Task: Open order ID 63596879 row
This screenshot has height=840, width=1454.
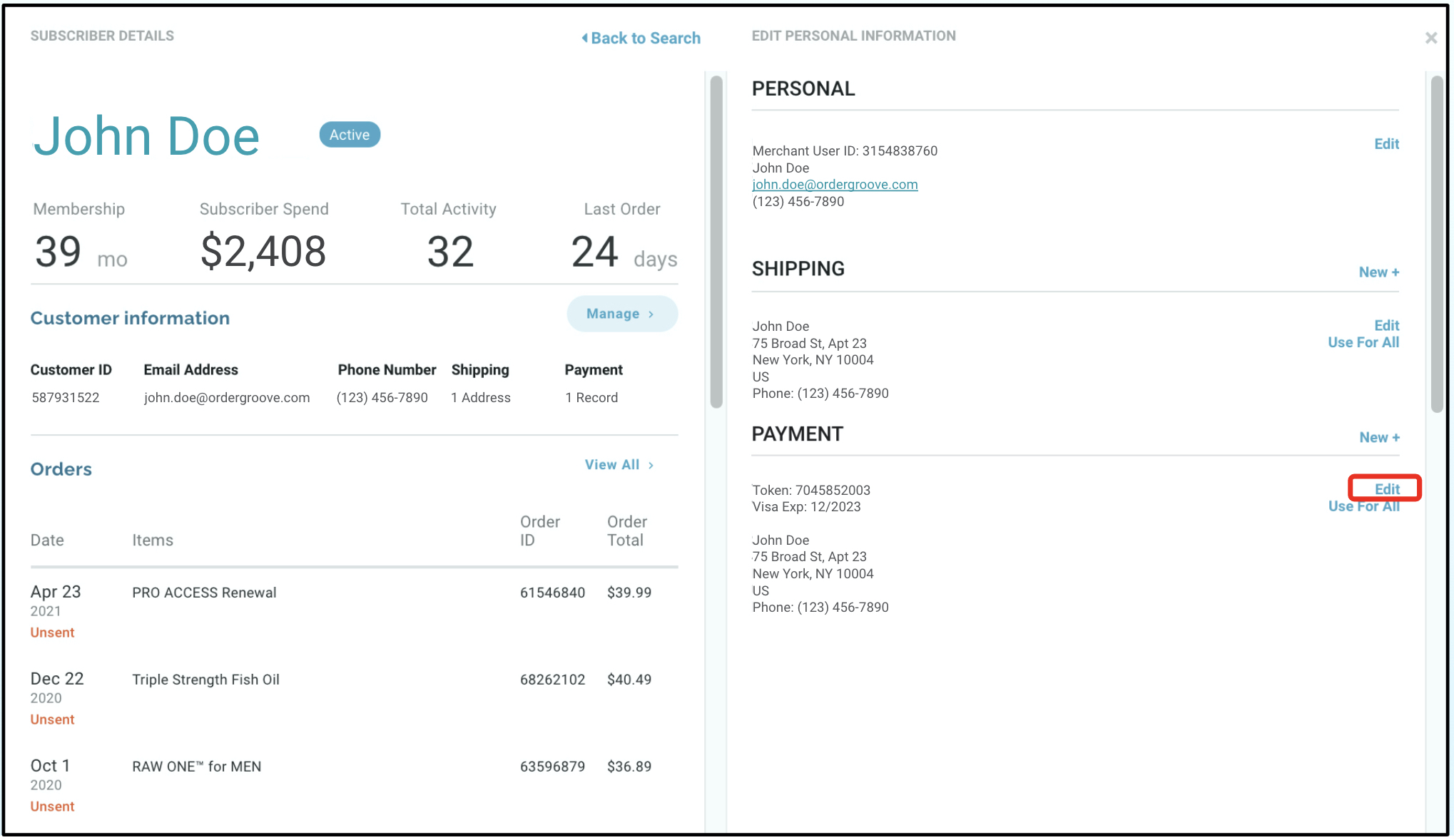Action: click(552, 767)
